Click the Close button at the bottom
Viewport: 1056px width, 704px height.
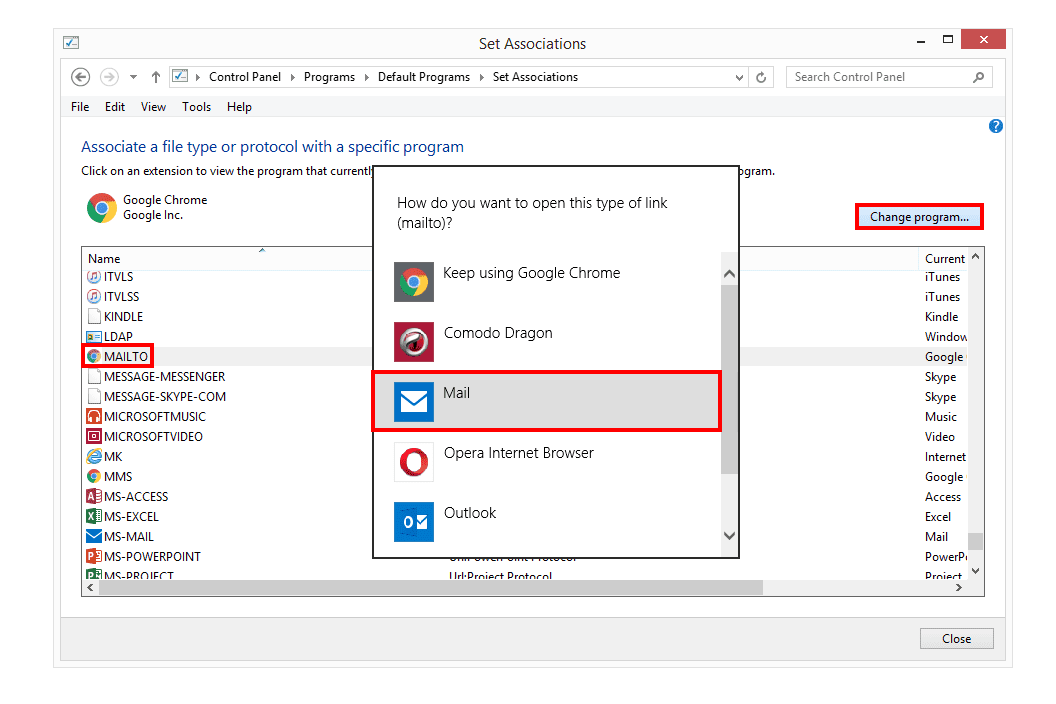click(x=956, y=639)
